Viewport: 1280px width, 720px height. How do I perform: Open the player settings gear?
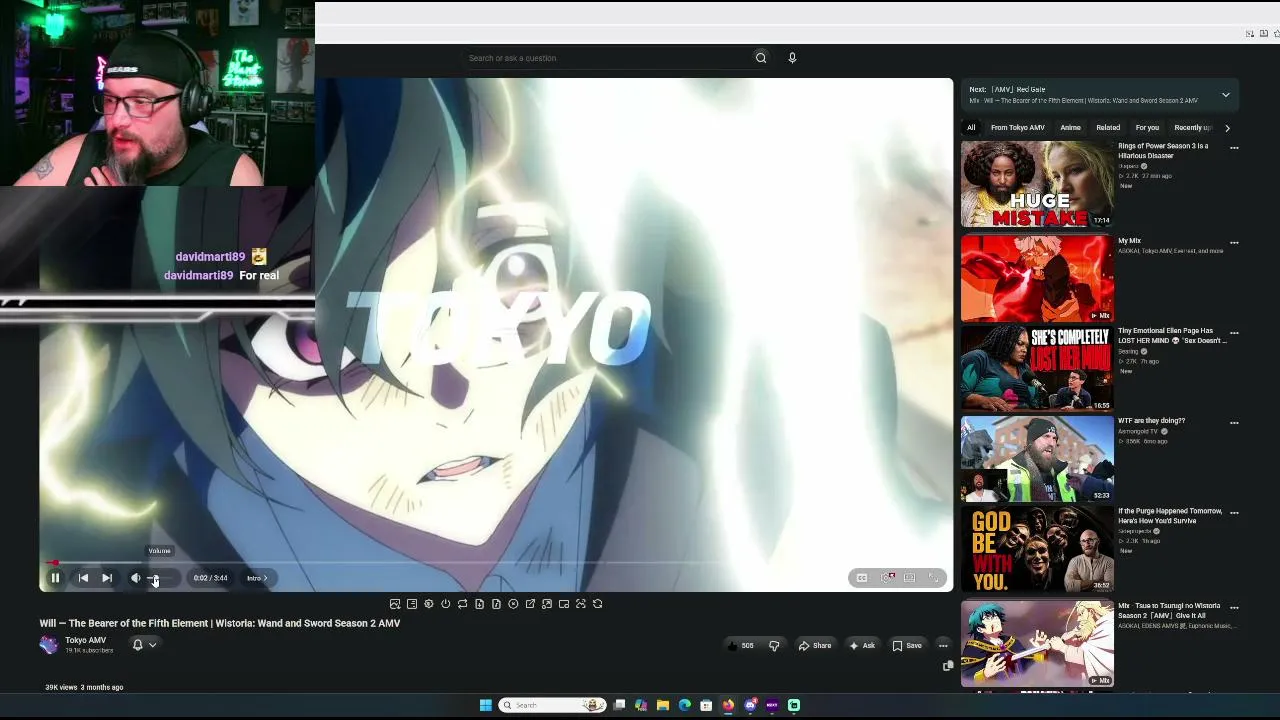click(x=887, y=578)
